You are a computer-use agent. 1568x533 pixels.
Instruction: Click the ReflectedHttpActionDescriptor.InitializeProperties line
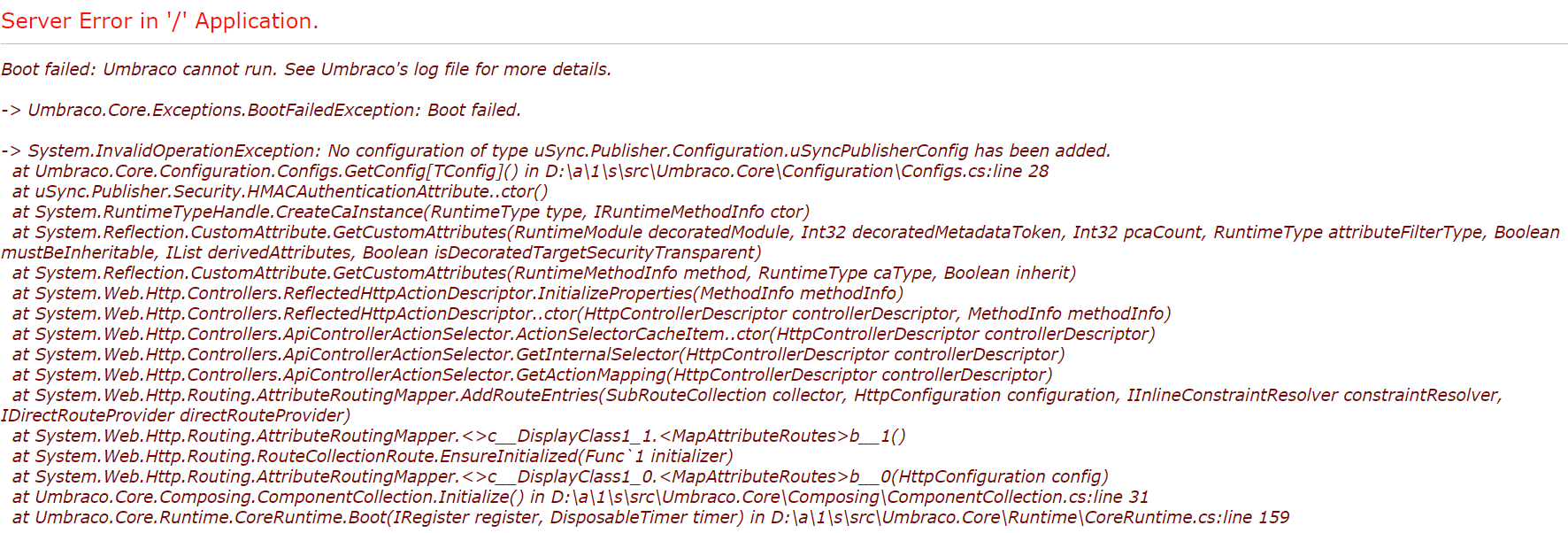(x=457, y=293)
